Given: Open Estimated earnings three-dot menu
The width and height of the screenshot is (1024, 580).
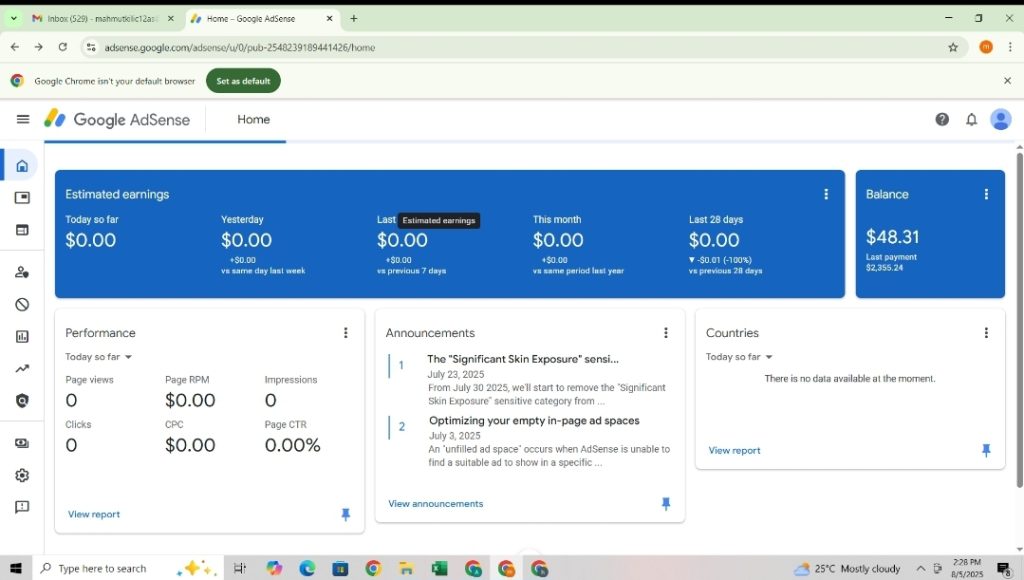Looking at the screenshot, I should [826, 194].
